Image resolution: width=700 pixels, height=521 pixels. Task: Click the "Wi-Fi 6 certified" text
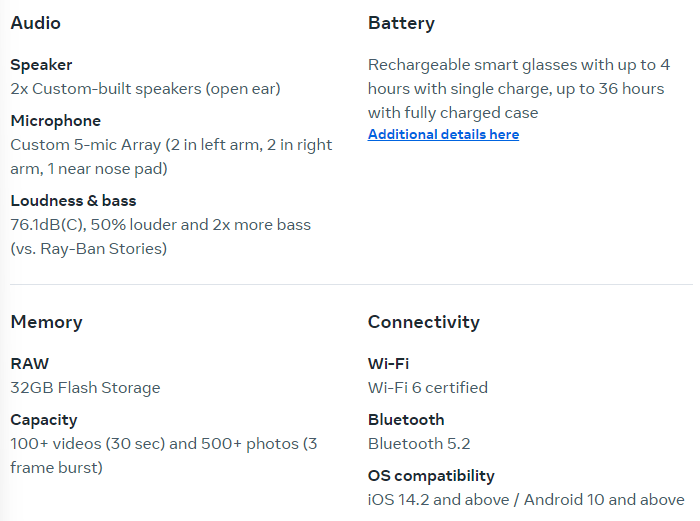point(427,388)
